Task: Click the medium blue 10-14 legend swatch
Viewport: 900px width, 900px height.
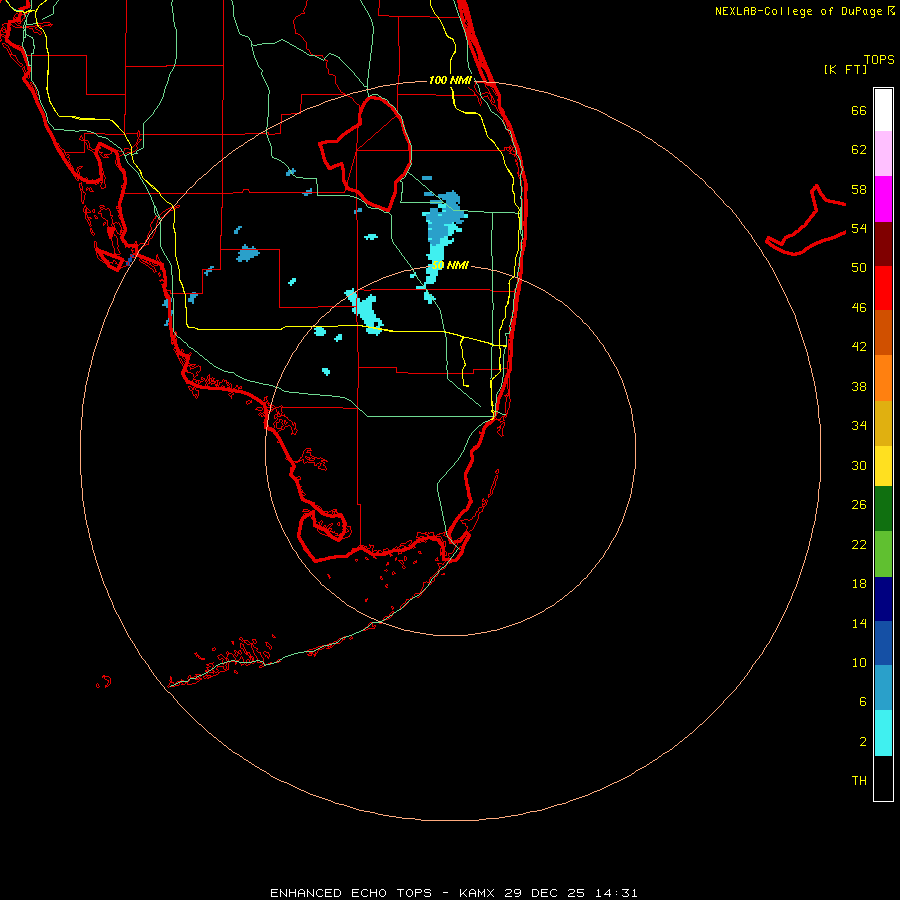Action: pos(883,643)
